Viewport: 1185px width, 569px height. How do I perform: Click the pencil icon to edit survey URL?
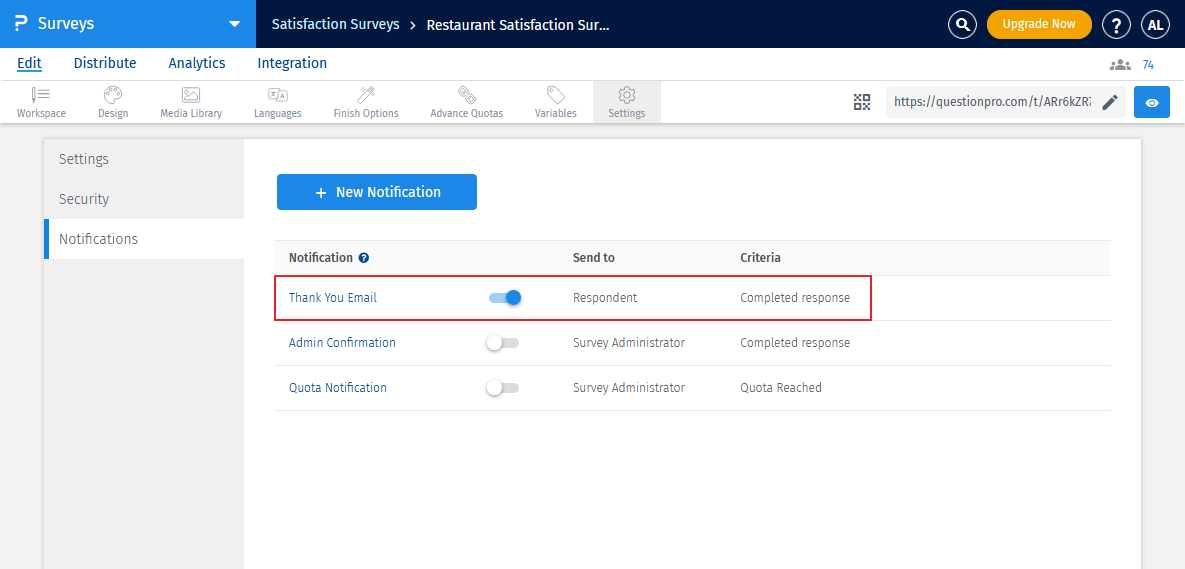(1109, 102)
